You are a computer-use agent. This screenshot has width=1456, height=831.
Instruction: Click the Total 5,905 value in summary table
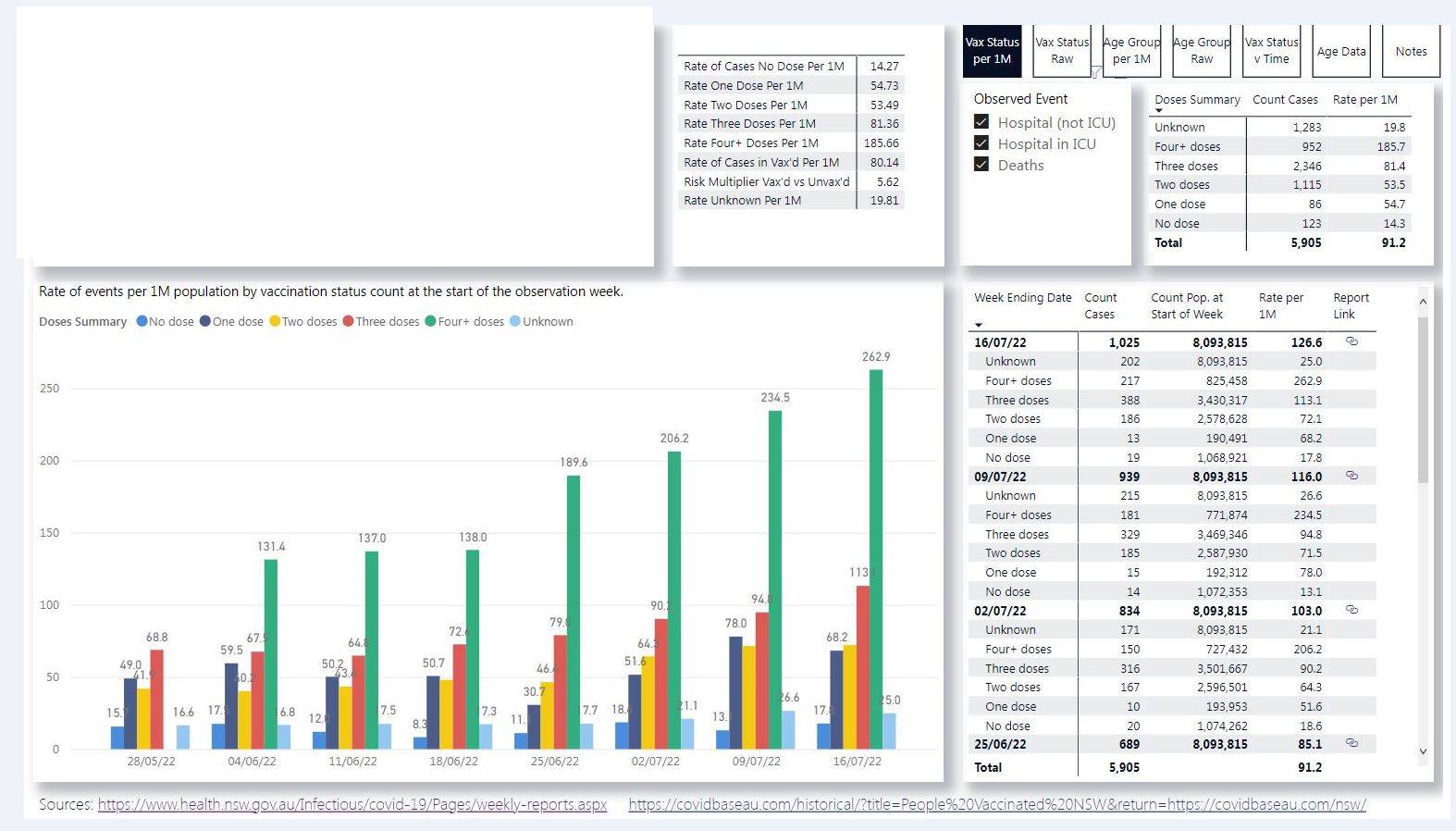click(1306, 242)
